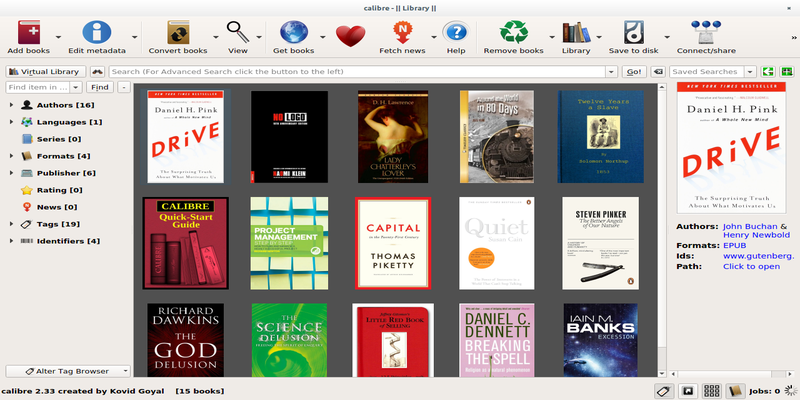Select Calibre Quick-Start Guide cover

tap(185, 243)
